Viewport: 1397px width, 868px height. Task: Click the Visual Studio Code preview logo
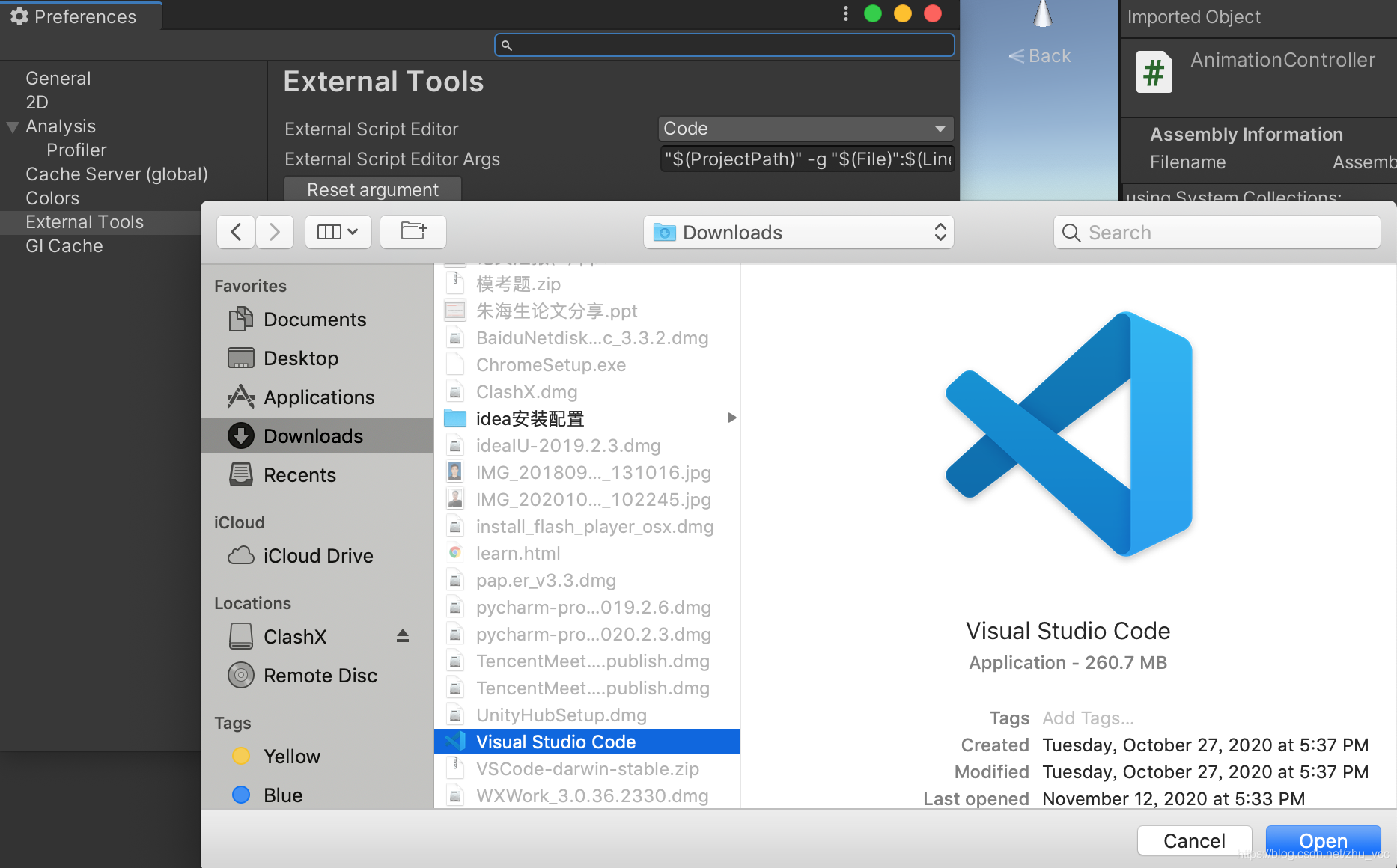pyautogui.click(x=1068, y=434)
